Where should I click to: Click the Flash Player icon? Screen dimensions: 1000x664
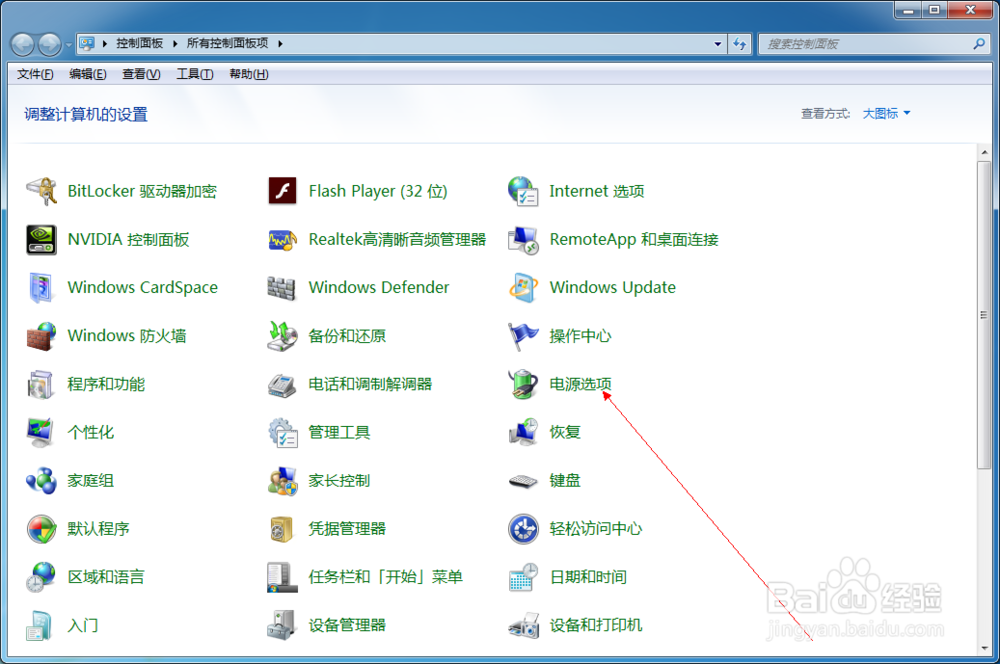pyautogui.click(x=283, y=191)
